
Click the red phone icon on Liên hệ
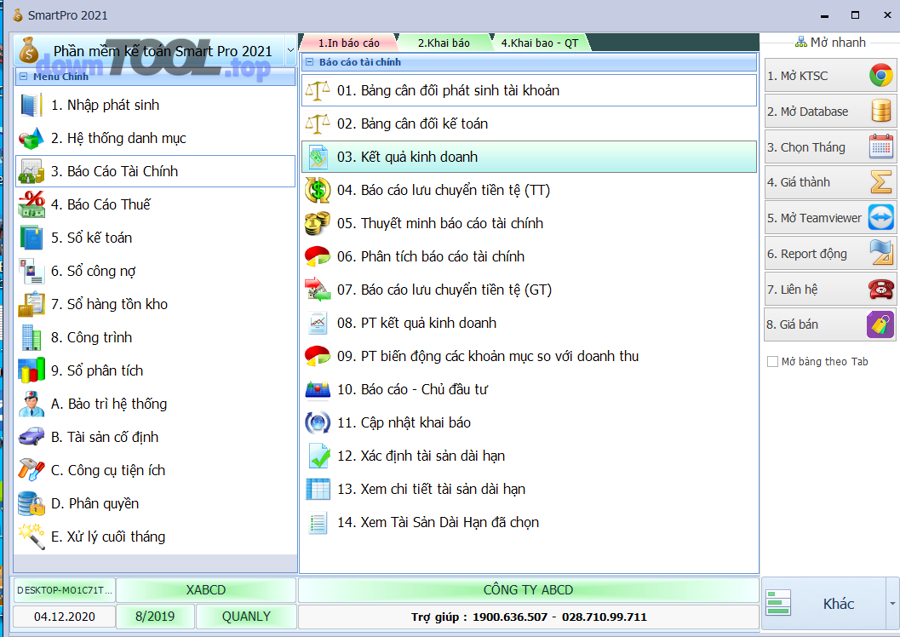(880, 289)
